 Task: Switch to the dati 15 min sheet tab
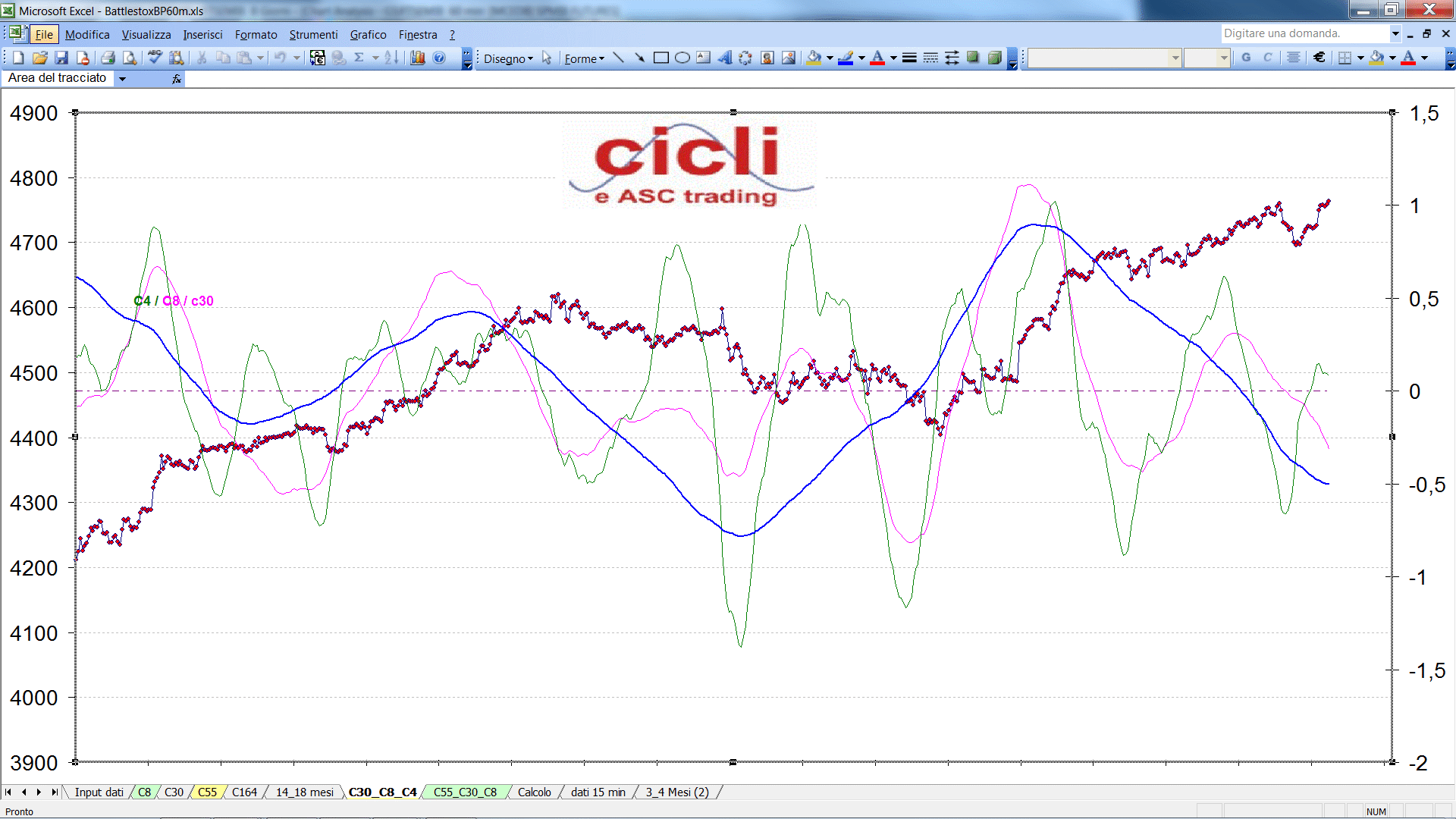coord(598,792)
